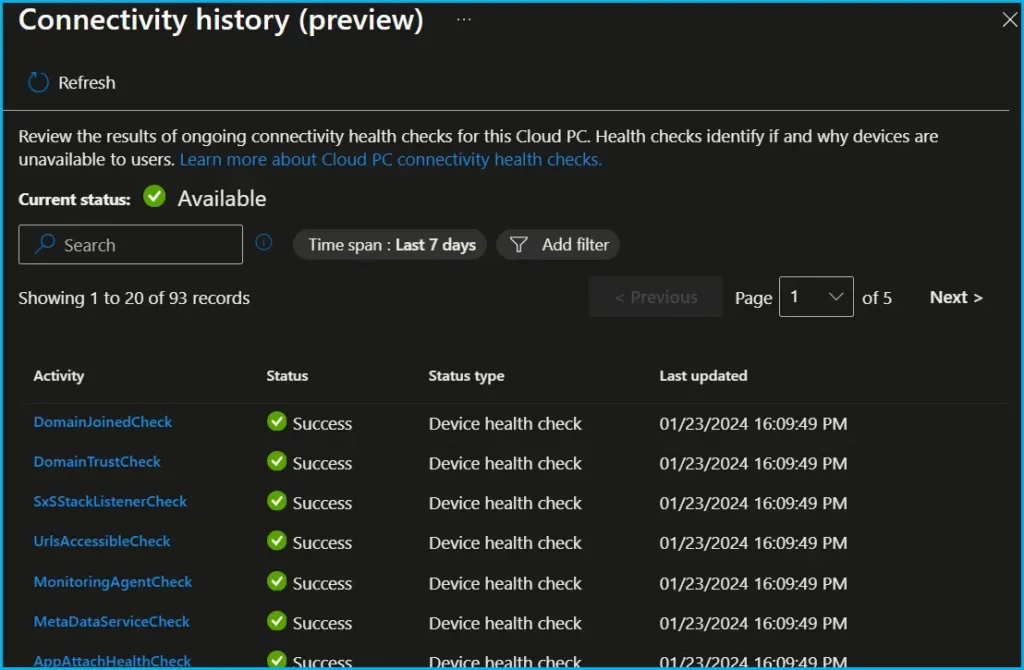This screenshot has width=1024, height=670.
Task: Click the Refresh circular arrow icon
Action: (x=39, y=82)
